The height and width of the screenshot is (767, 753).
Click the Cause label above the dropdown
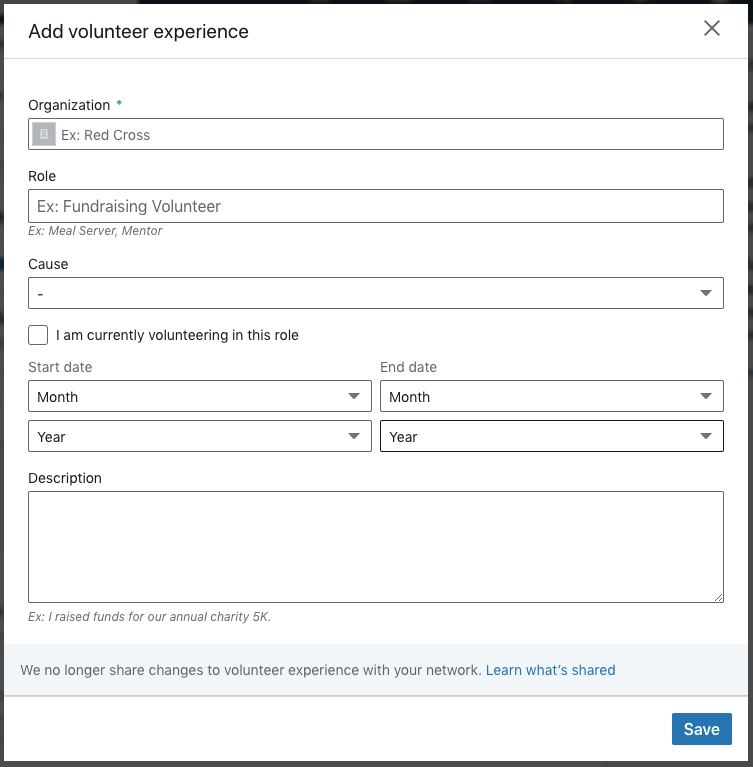coord(48,264)
